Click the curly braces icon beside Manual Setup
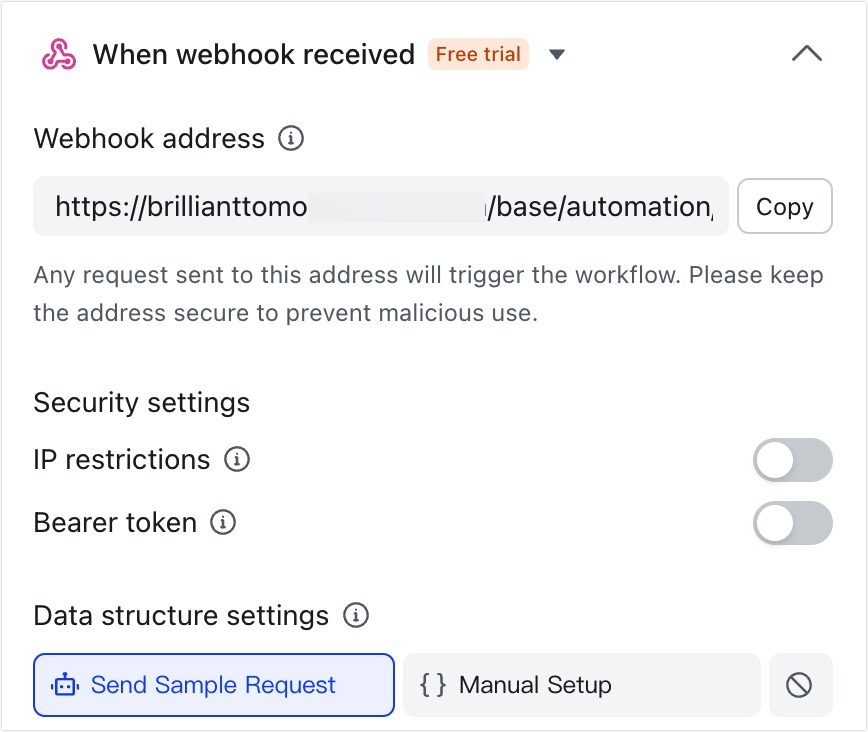This screenshot has height=732, width=868. point(433,685)
